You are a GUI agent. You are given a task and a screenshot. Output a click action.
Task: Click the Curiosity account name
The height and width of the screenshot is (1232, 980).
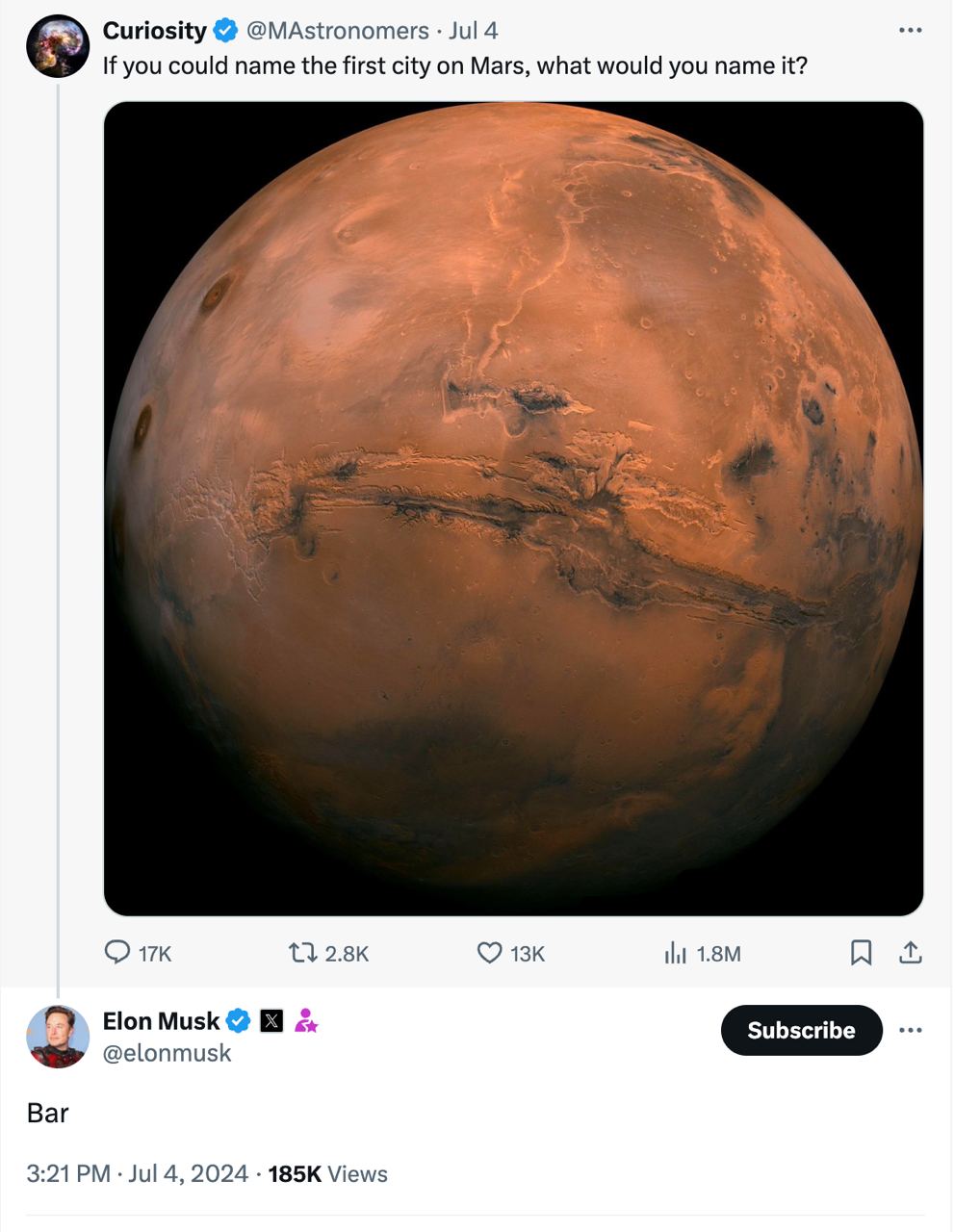coord(154,31)
